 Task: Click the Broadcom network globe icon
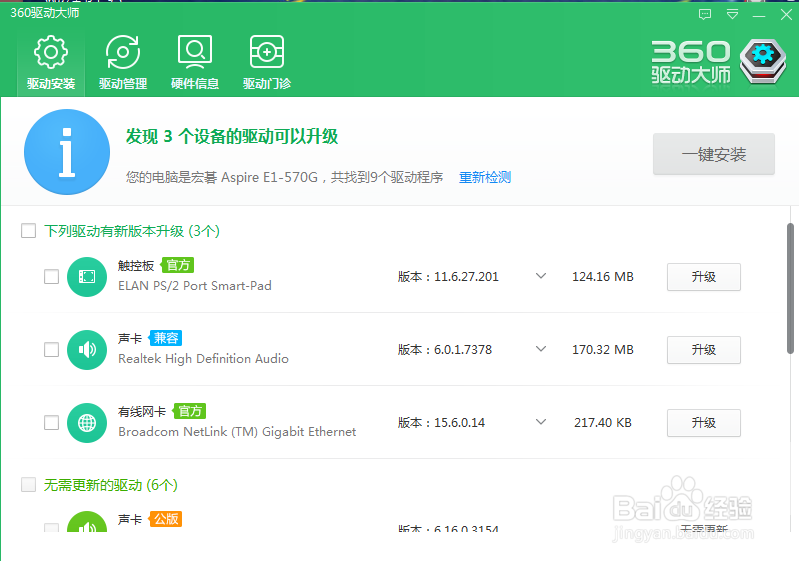pos(87,422)
